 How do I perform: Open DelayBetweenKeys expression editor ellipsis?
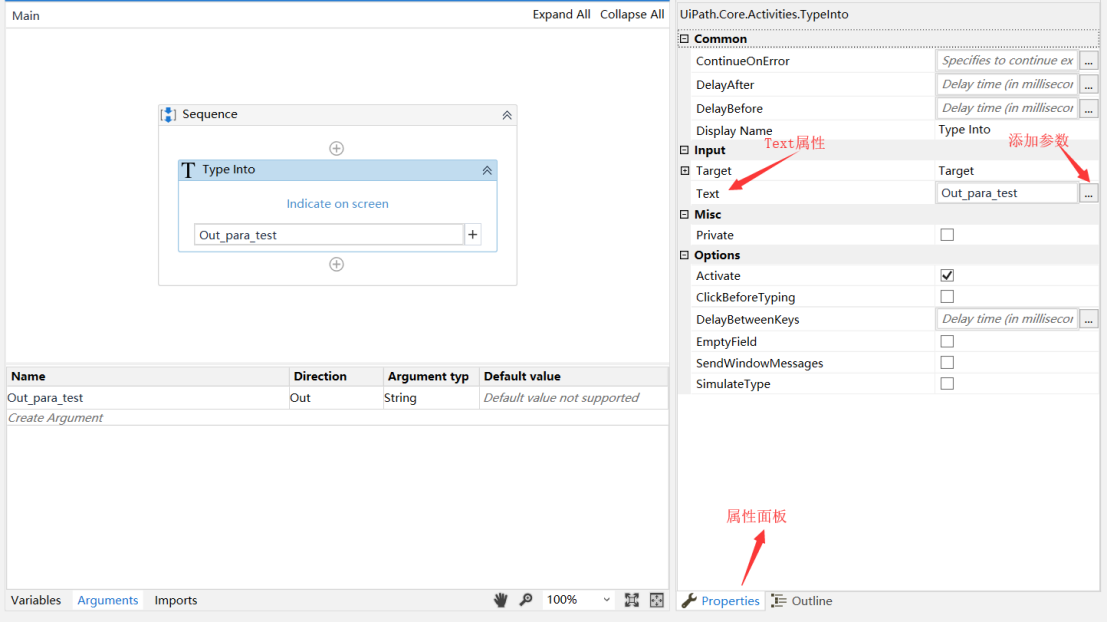1089,319
